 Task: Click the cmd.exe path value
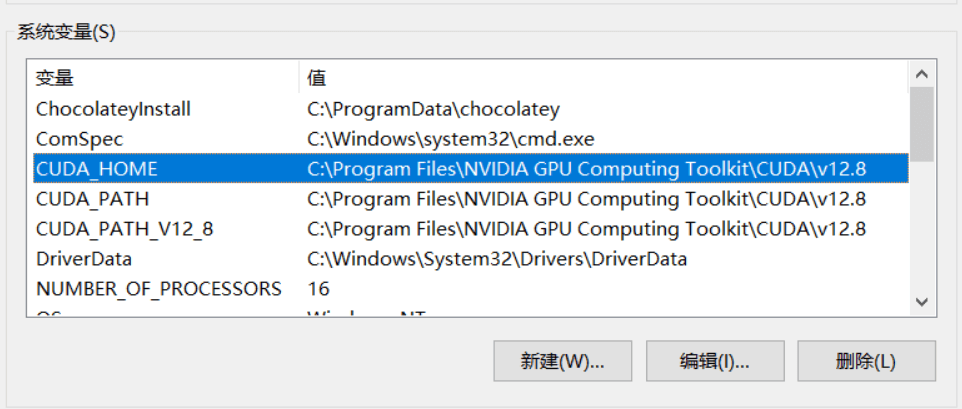[x=451, y=139]
